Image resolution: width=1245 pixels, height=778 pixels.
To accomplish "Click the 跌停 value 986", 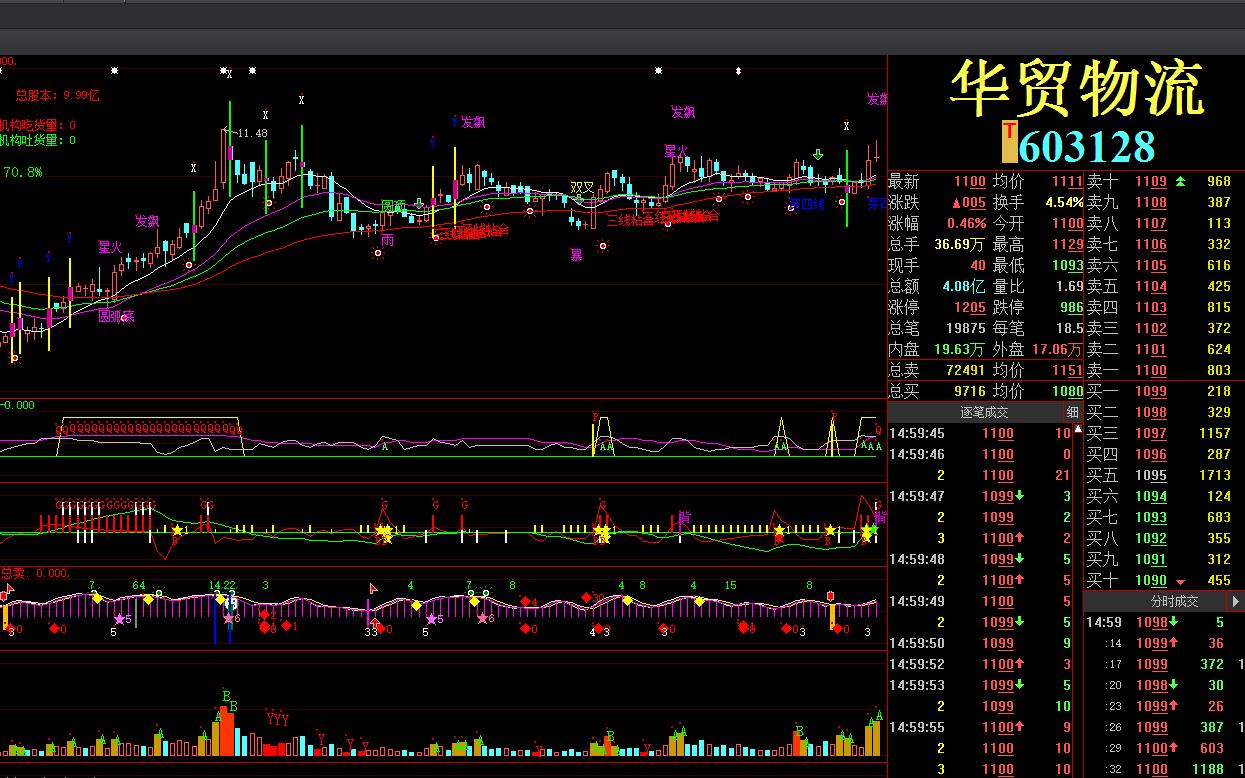I will pos(1071,307).
